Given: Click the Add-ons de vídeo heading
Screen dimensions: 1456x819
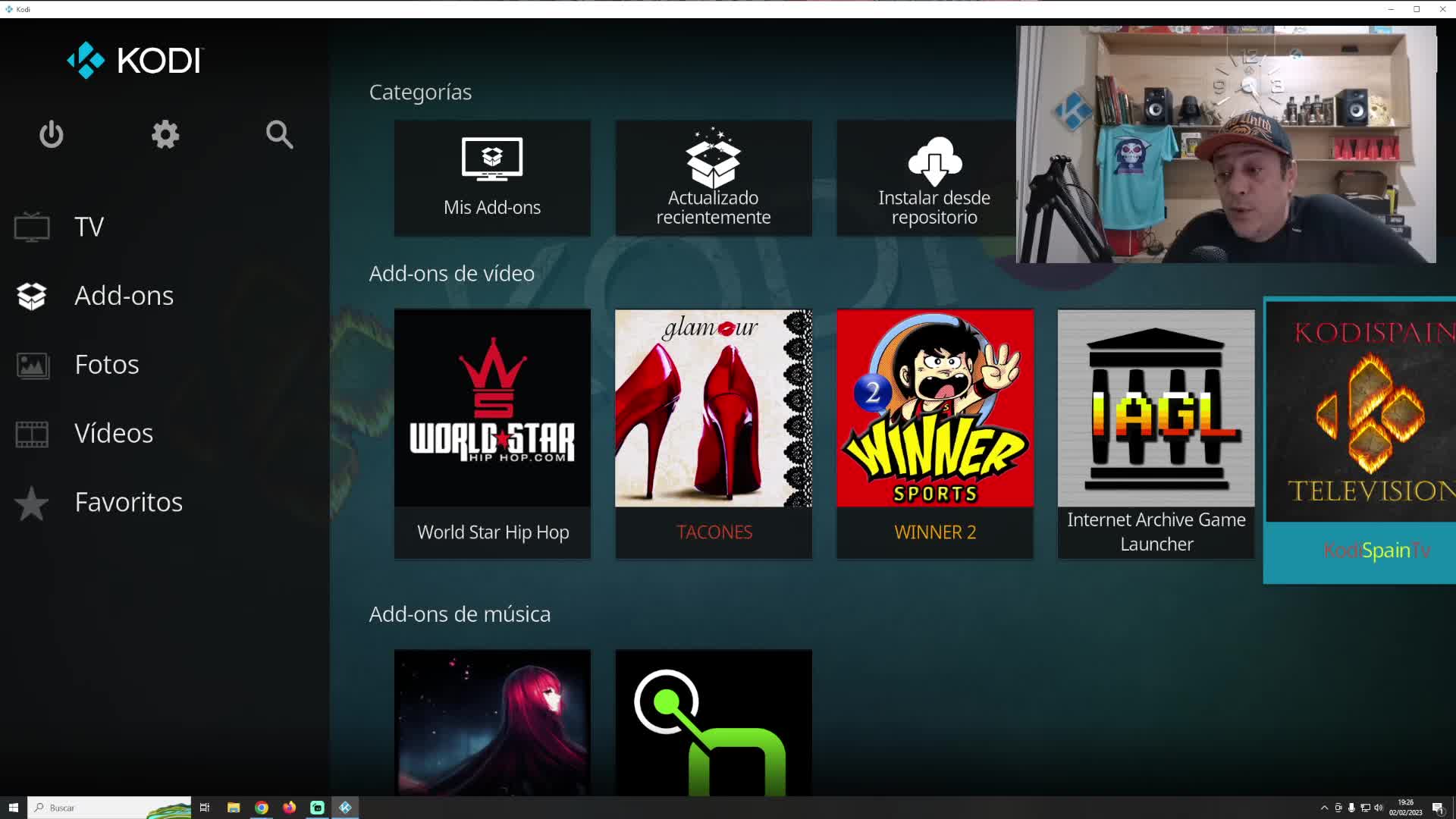Looking at the screenshot, I should 451,273.
